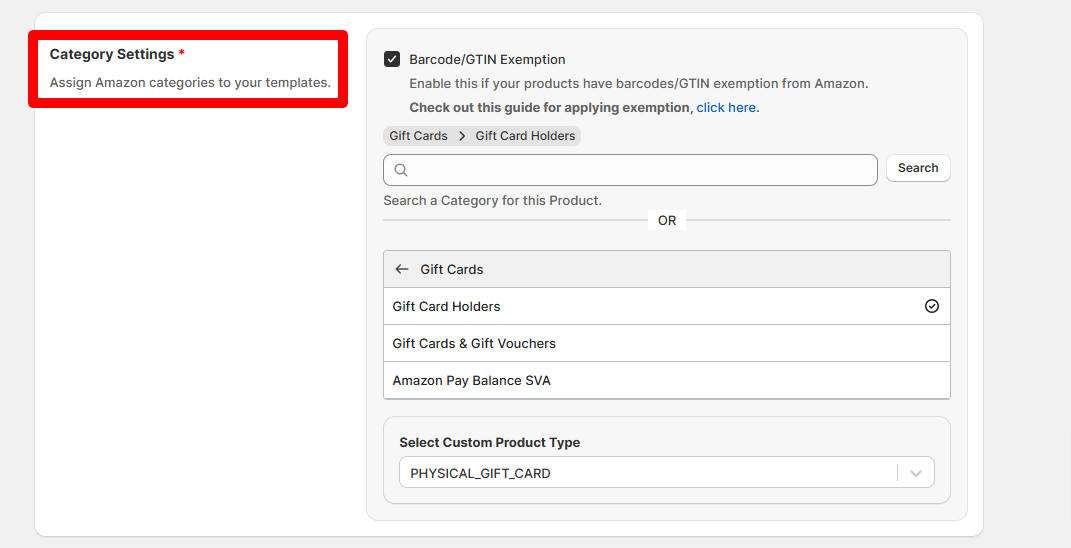Click the 'Search a Category for this Product' hint
Screen dimensions: 1071x548
(x=492, y=200)
